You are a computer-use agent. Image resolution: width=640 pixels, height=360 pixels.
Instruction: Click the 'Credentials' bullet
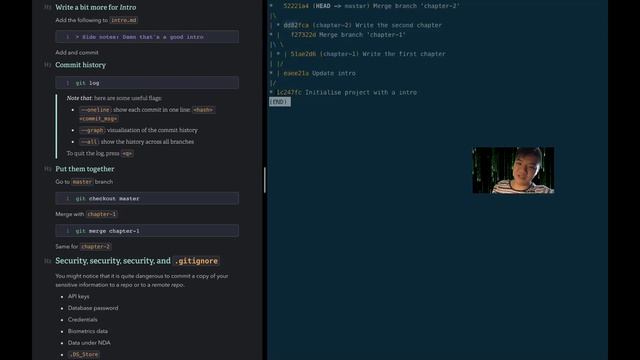(82, 320)
